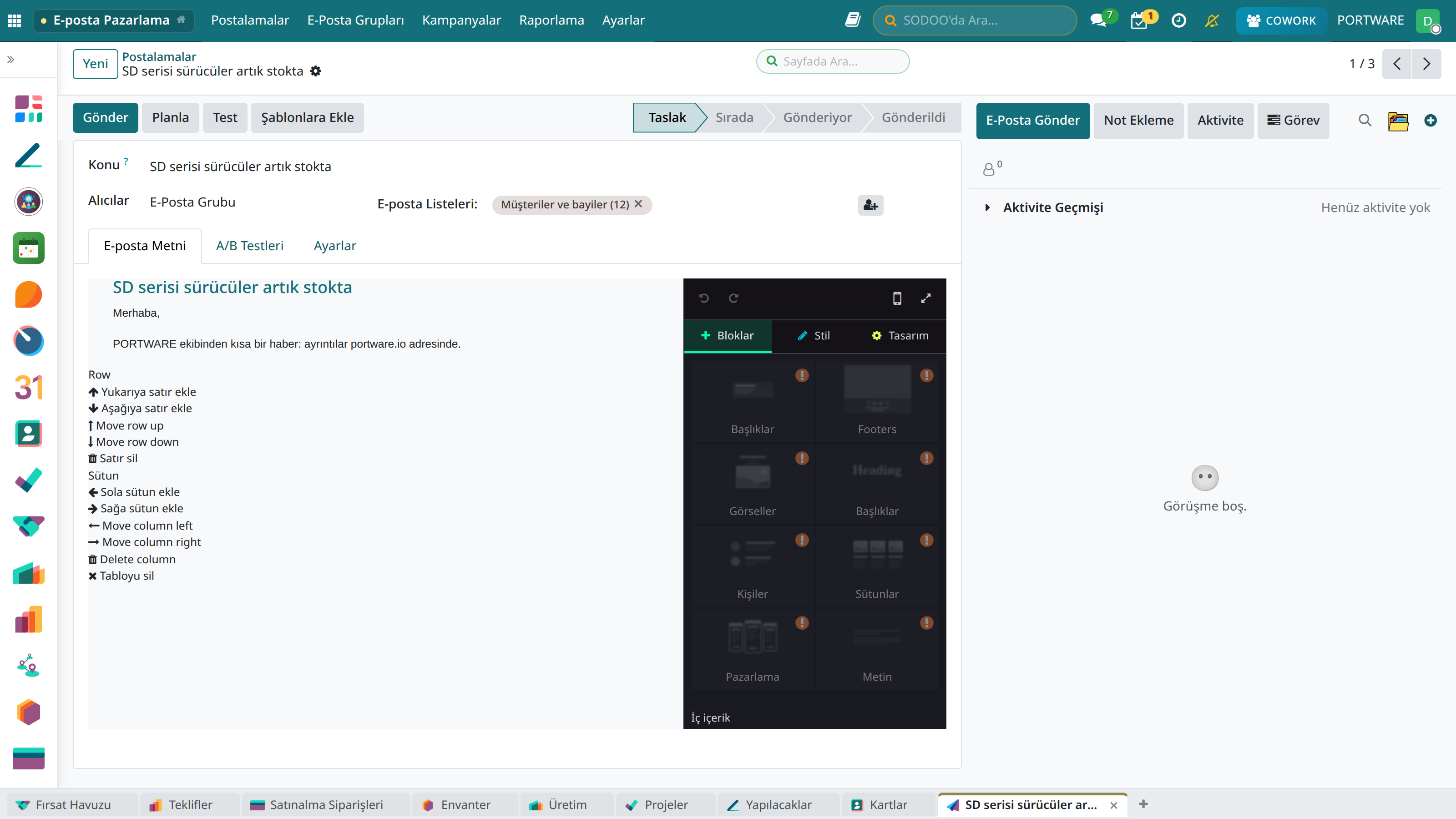
Task: Click the green plus icon in chatter
Action: 1431,120
